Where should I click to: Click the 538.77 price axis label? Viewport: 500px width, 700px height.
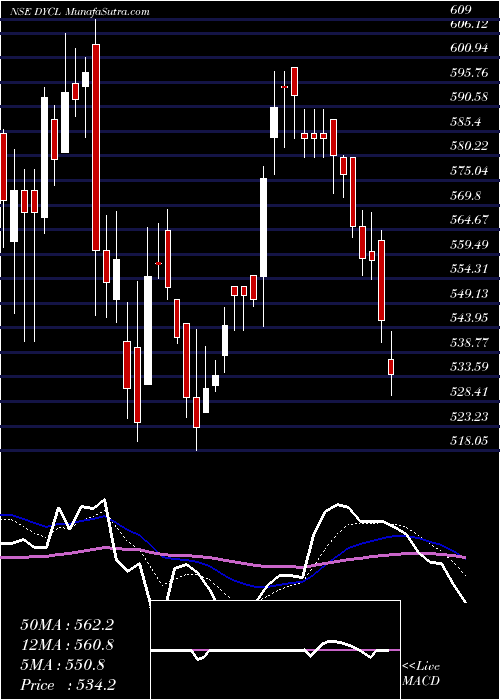[x=469, y=343]
